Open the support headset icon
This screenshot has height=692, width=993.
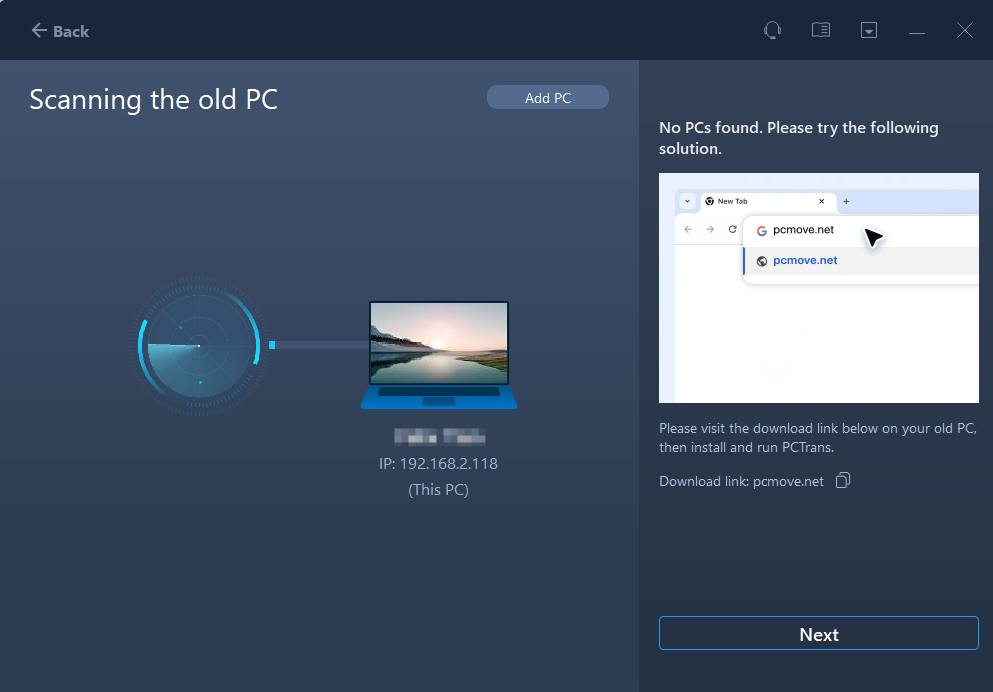tap(772, 30)
